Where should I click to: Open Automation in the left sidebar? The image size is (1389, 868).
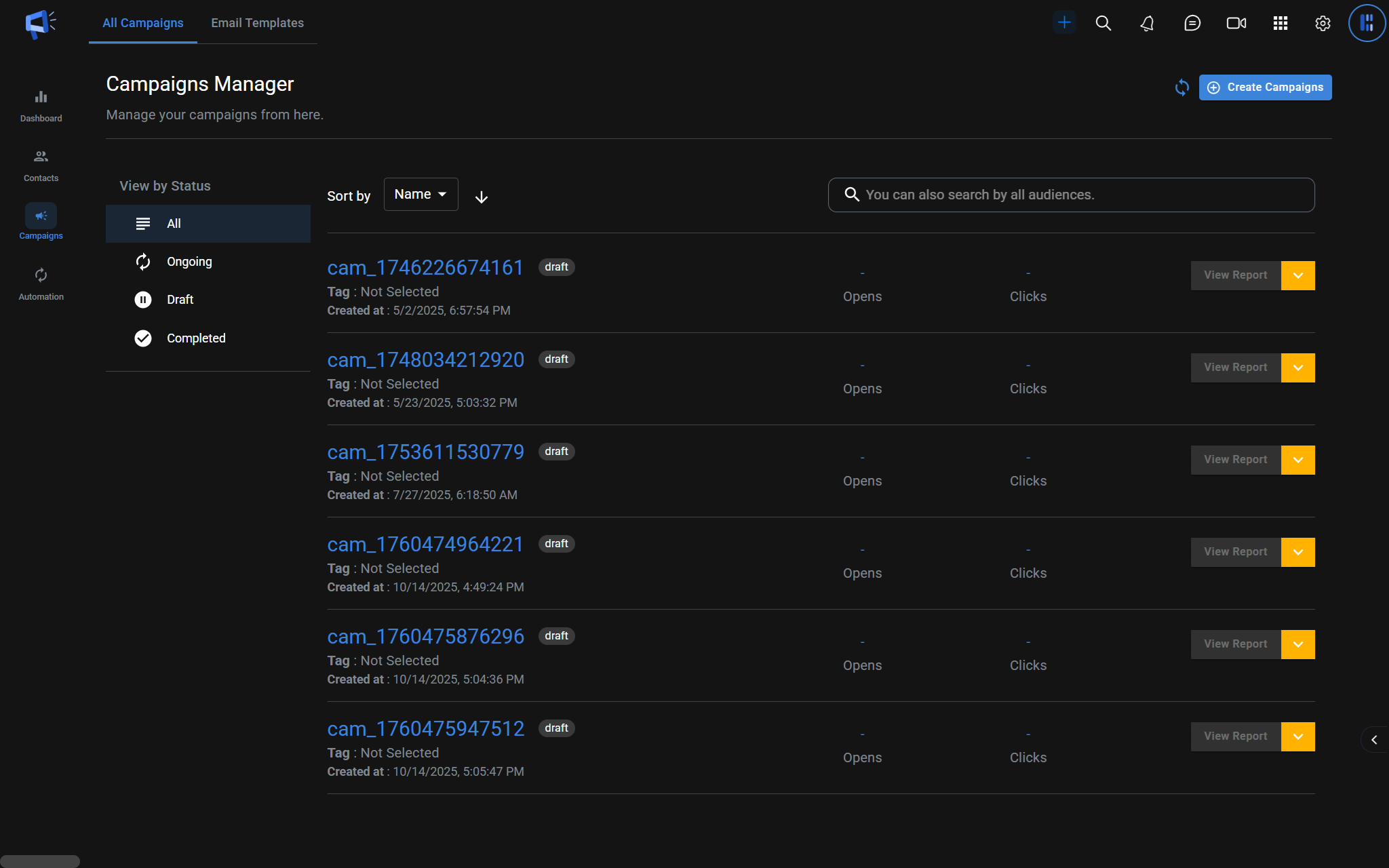(x=41, y=283)
